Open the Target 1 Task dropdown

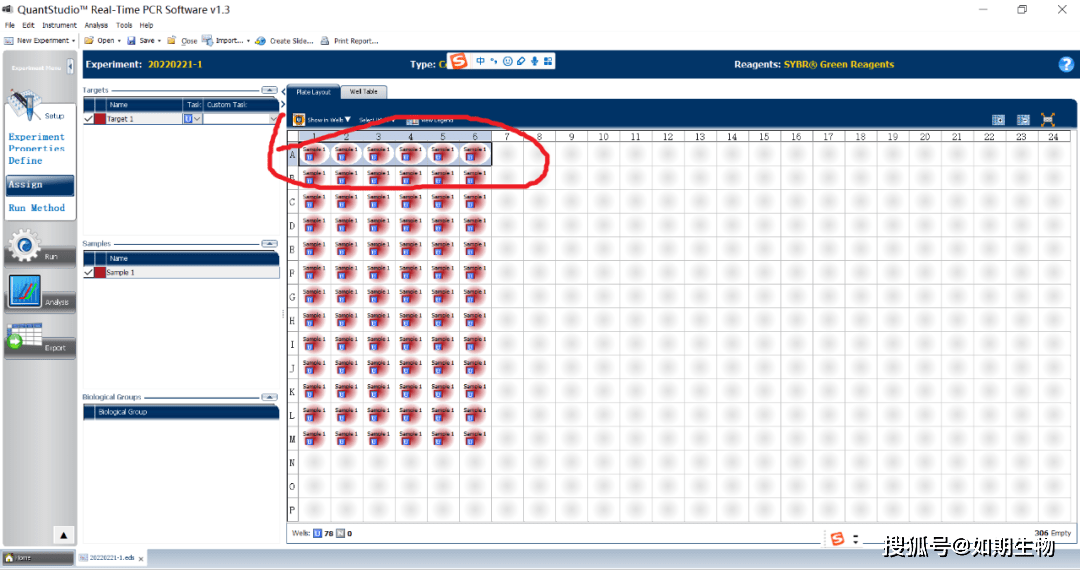[x=197, y=119]
